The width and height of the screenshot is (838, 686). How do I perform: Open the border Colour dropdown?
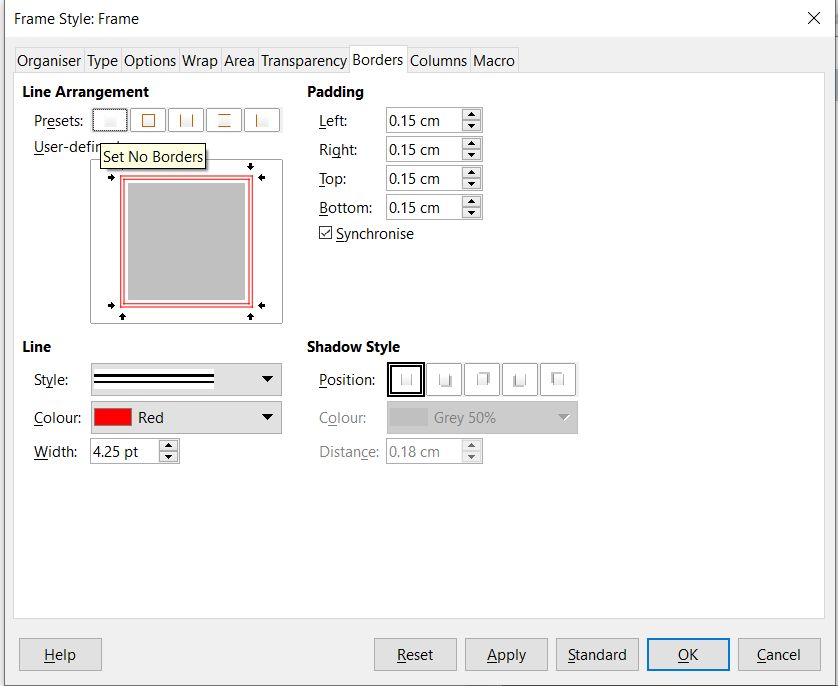pos(266,416)
